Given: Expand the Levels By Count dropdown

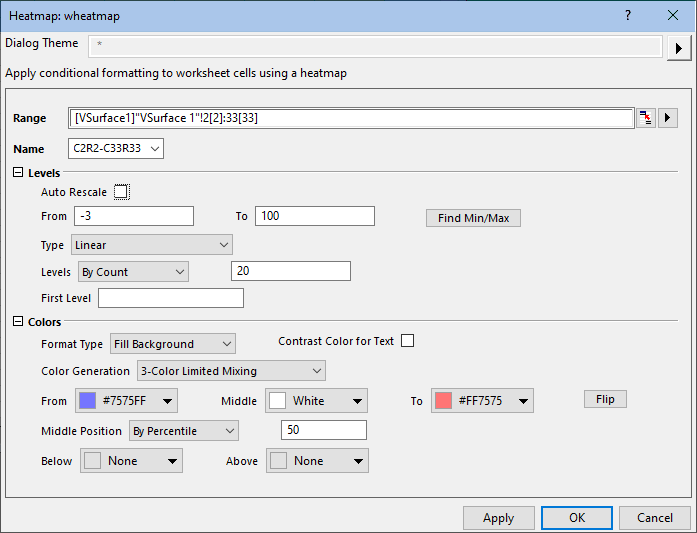Looking at the screenshot, I should (x=133, y=271).
